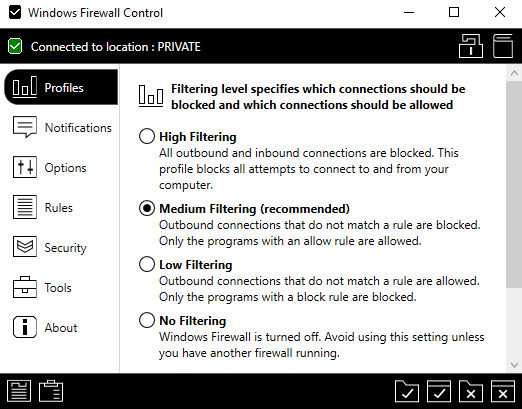The height and width of the screenshot is (409, 522).
Task: Click the scrollbar down arrow
Action: (514, 365)
